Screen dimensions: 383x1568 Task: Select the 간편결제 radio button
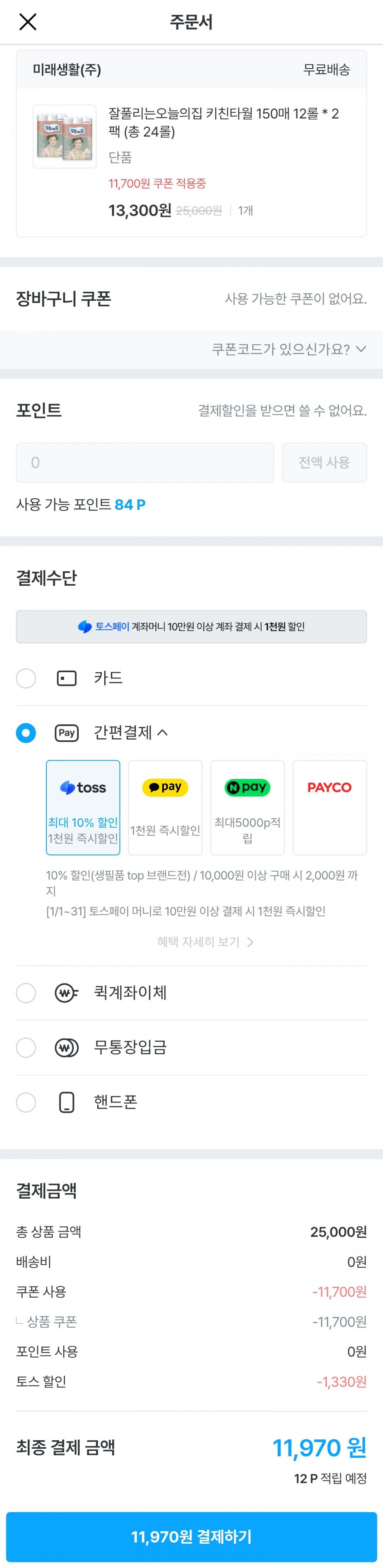(26, 733)
